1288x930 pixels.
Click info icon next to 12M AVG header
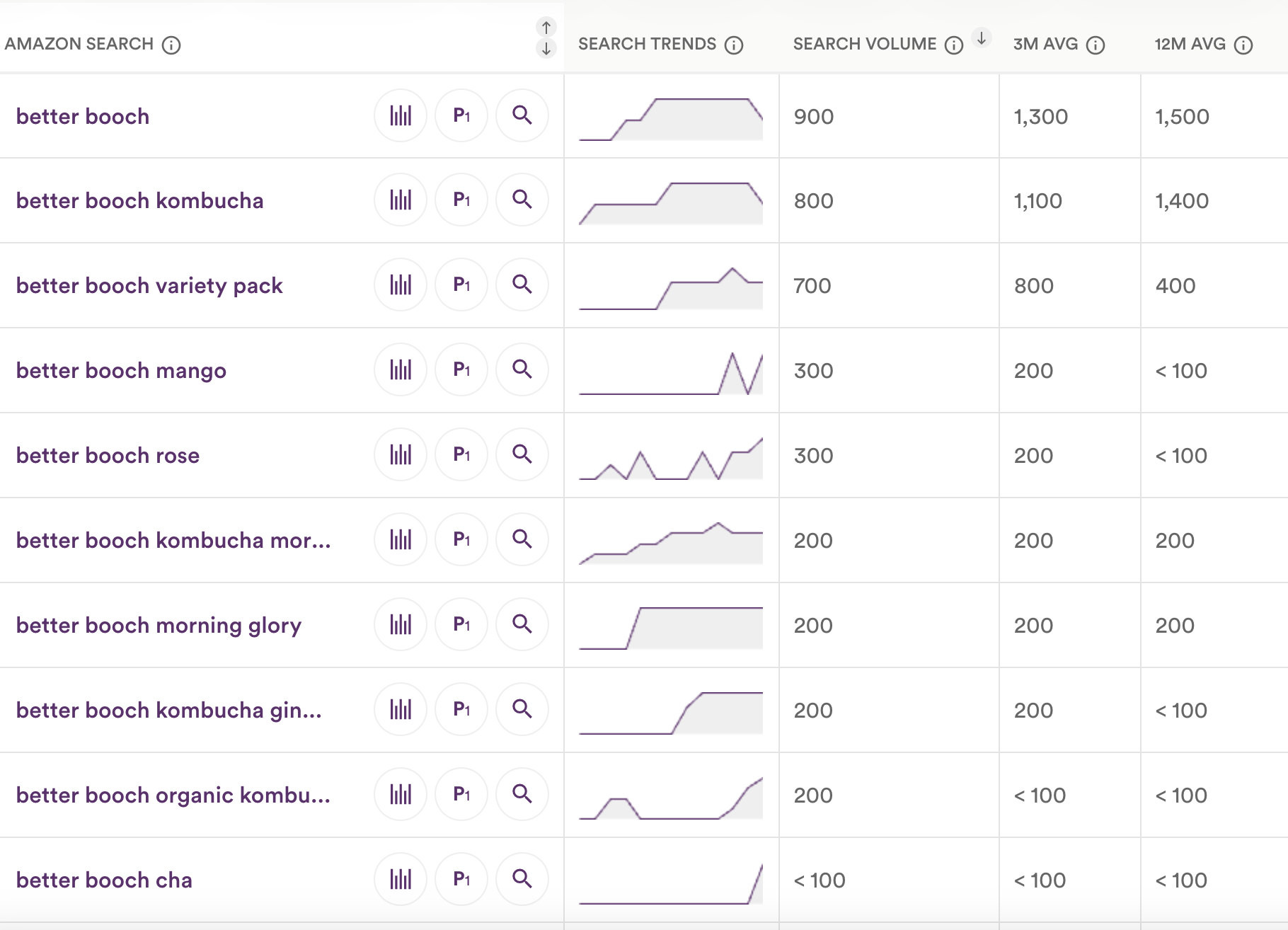tap(1243, 45)
